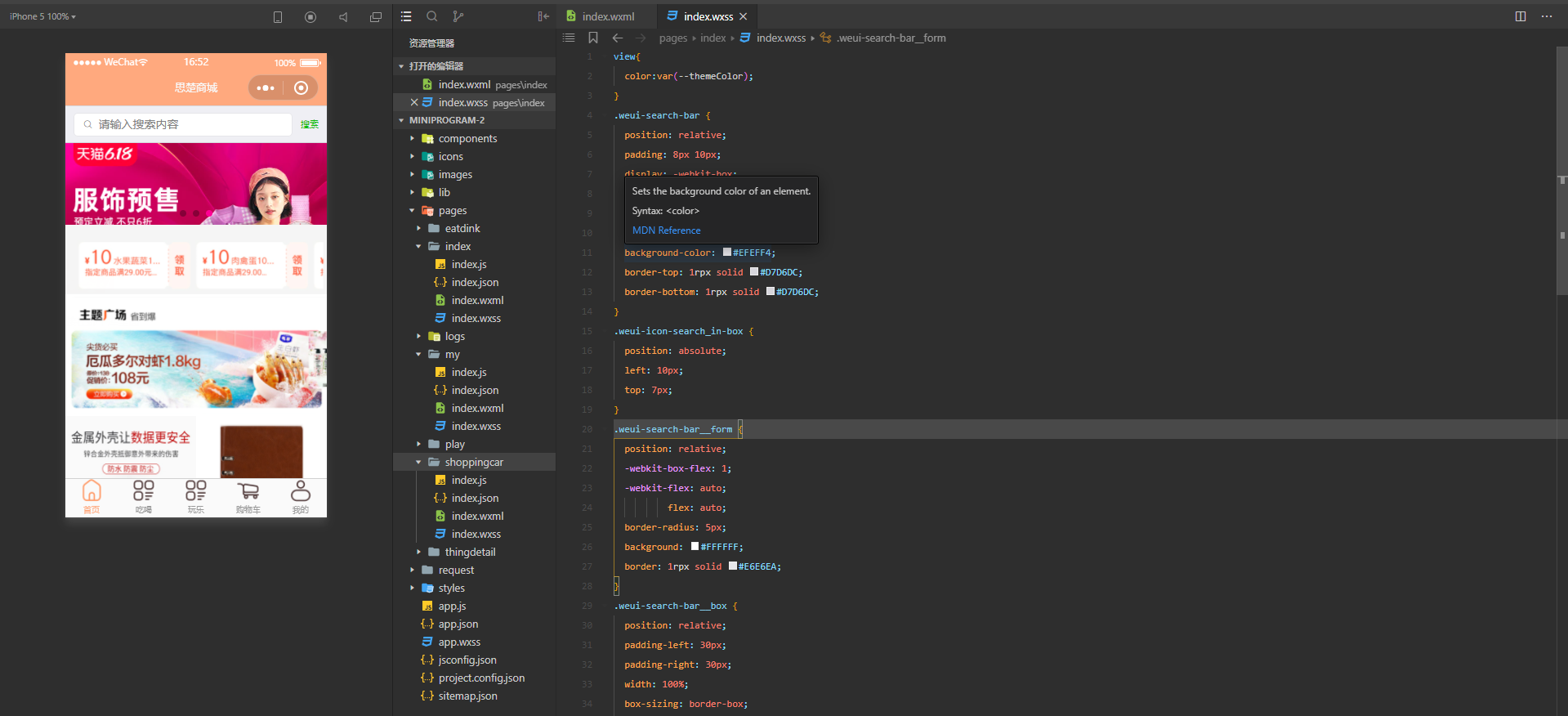
Task: Click the #FFFFFF color swatch
Action: [x=695, y=547]
